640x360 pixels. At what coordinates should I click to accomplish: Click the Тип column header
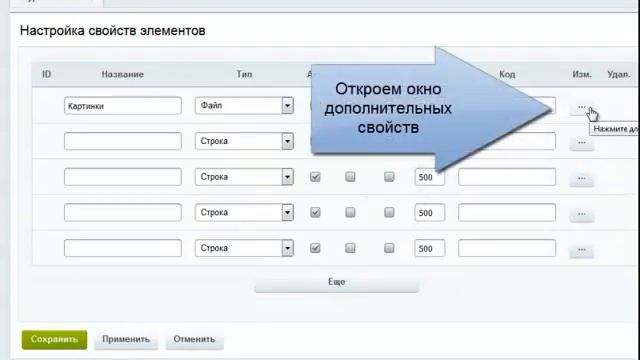244,74
